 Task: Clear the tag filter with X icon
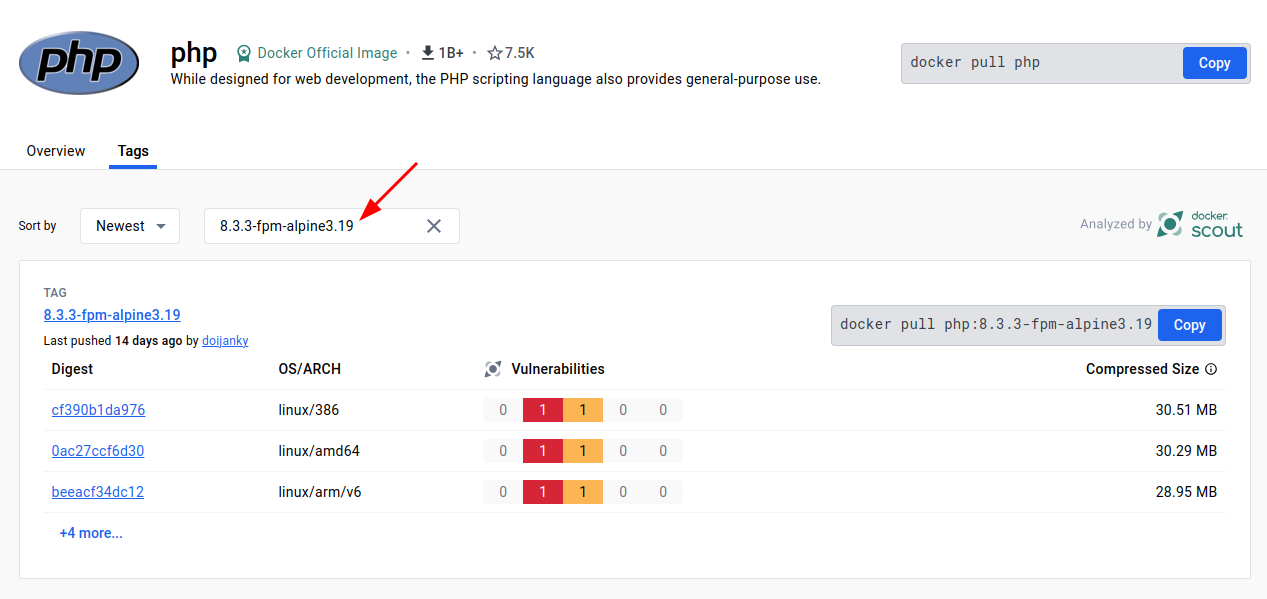pos(434,226)
